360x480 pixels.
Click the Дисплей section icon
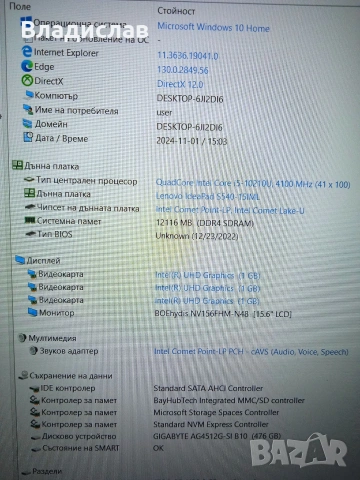(20, 260)
